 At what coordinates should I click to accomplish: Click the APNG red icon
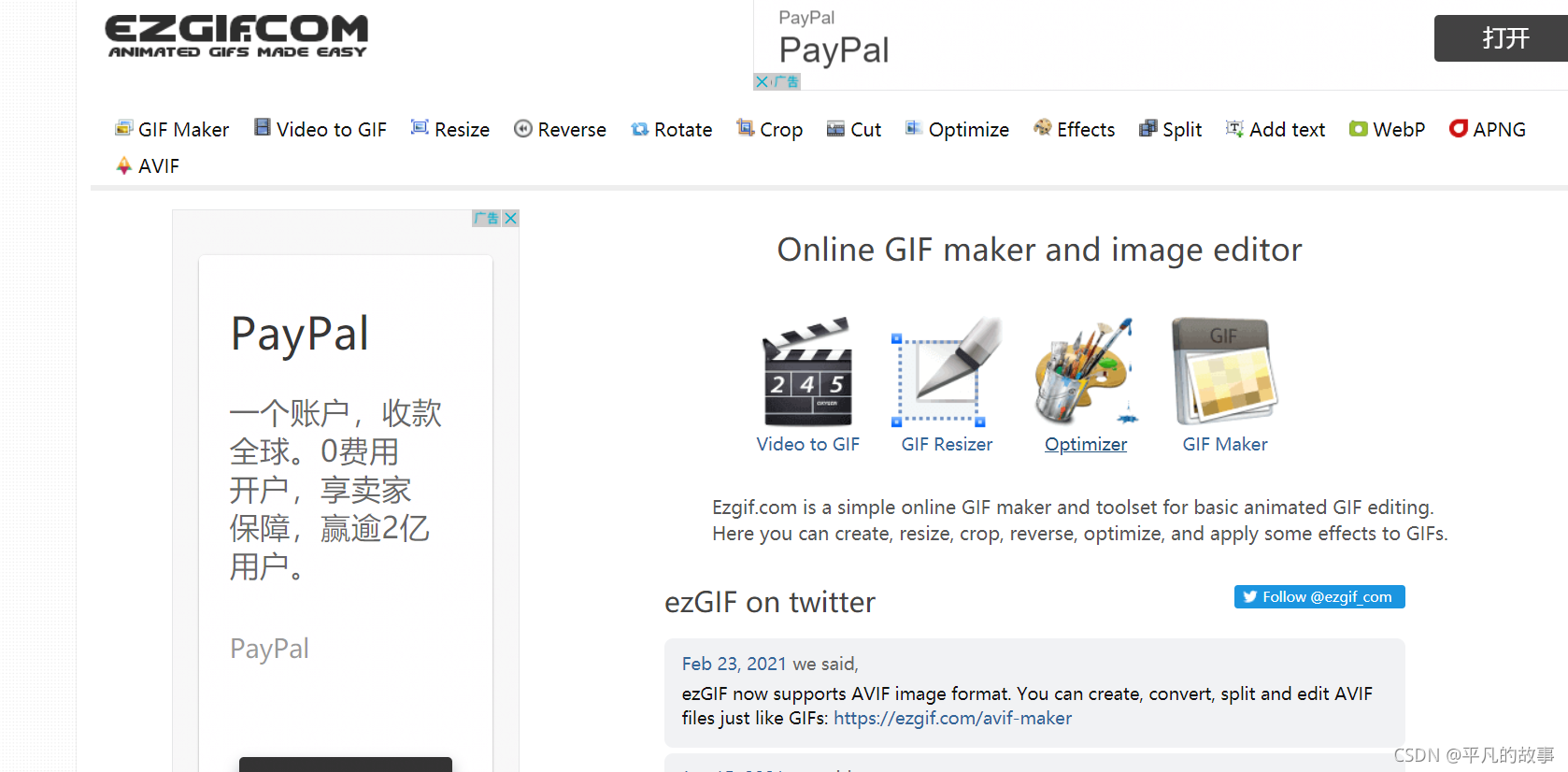[x=1459, y=128]
